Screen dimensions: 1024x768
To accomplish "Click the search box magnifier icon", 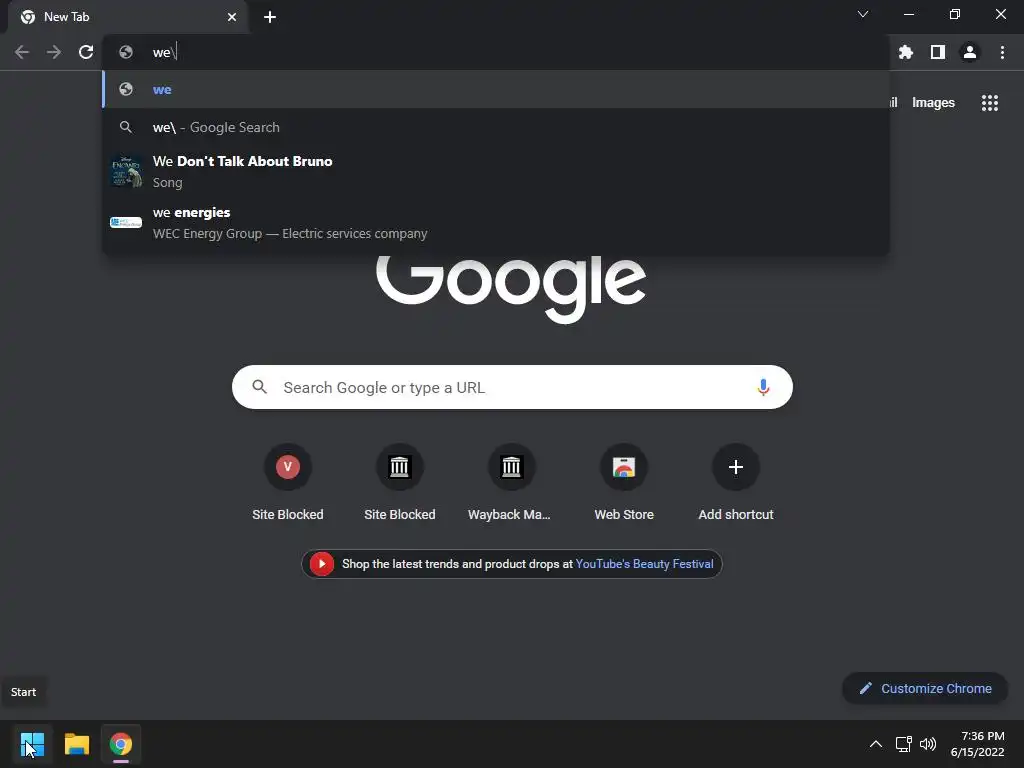I will pos(260,387).
